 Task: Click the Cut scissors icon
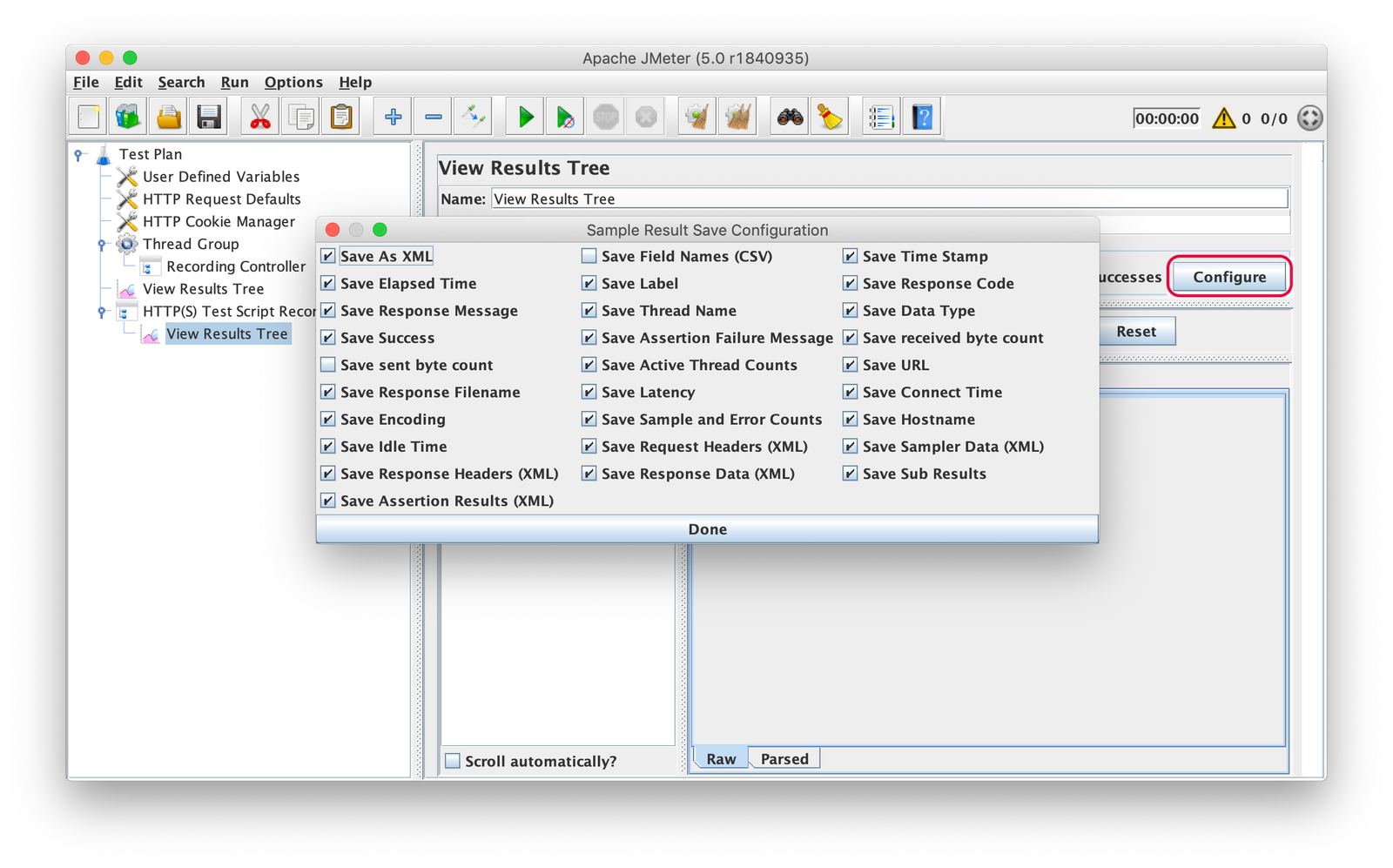[x=260, y=117]
